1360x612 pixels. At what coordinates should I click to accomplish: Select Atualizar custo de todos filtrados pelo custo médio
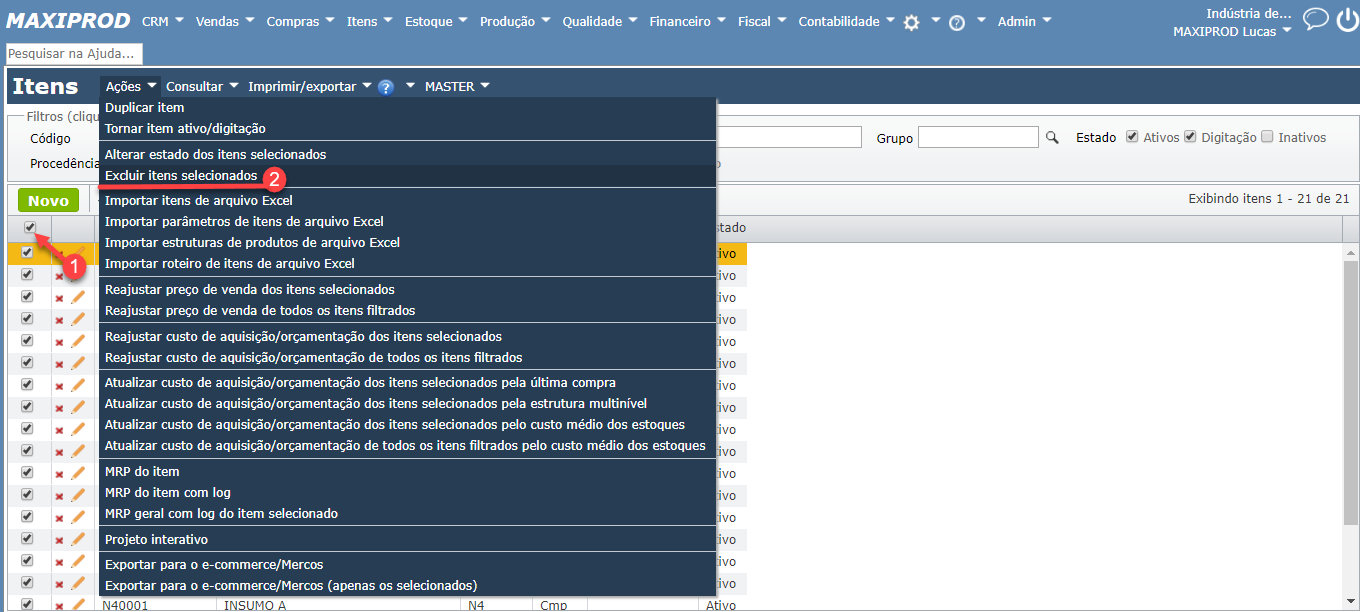408,446
